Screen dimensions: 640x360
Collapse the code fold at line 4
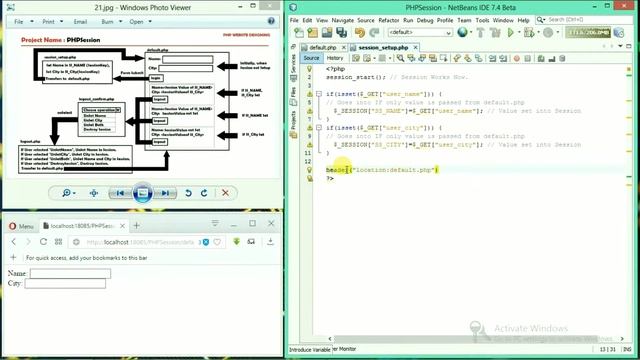pos(319,94)
